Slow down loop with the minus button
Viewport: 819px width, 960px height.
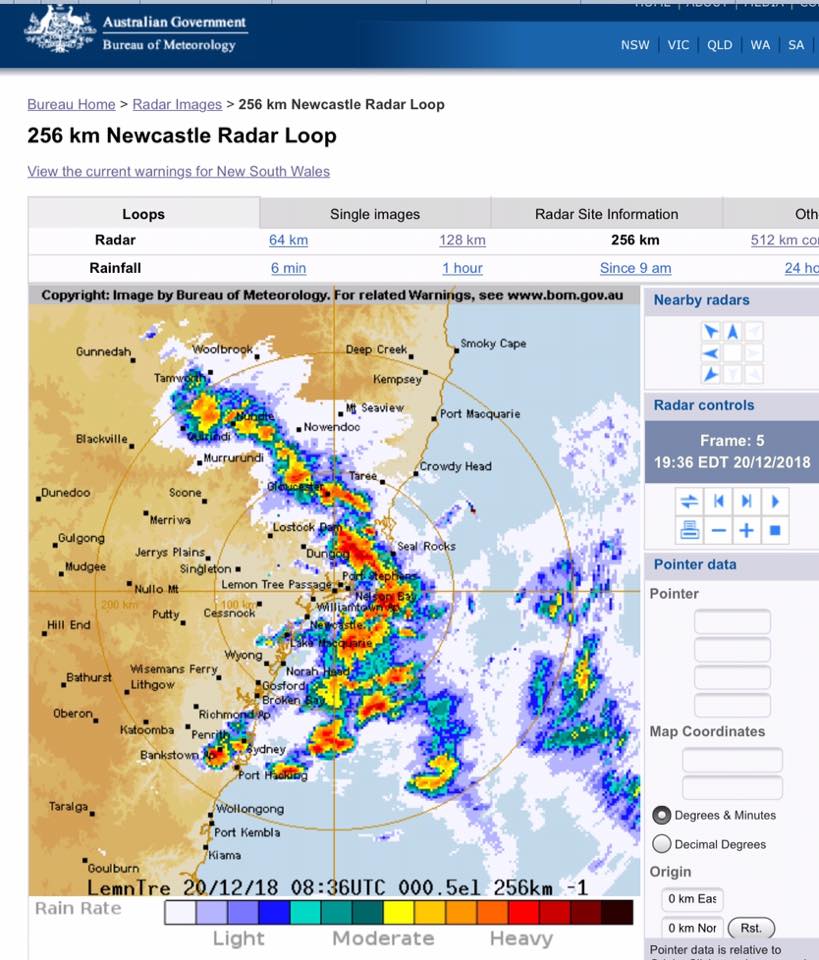click(718, 530)
